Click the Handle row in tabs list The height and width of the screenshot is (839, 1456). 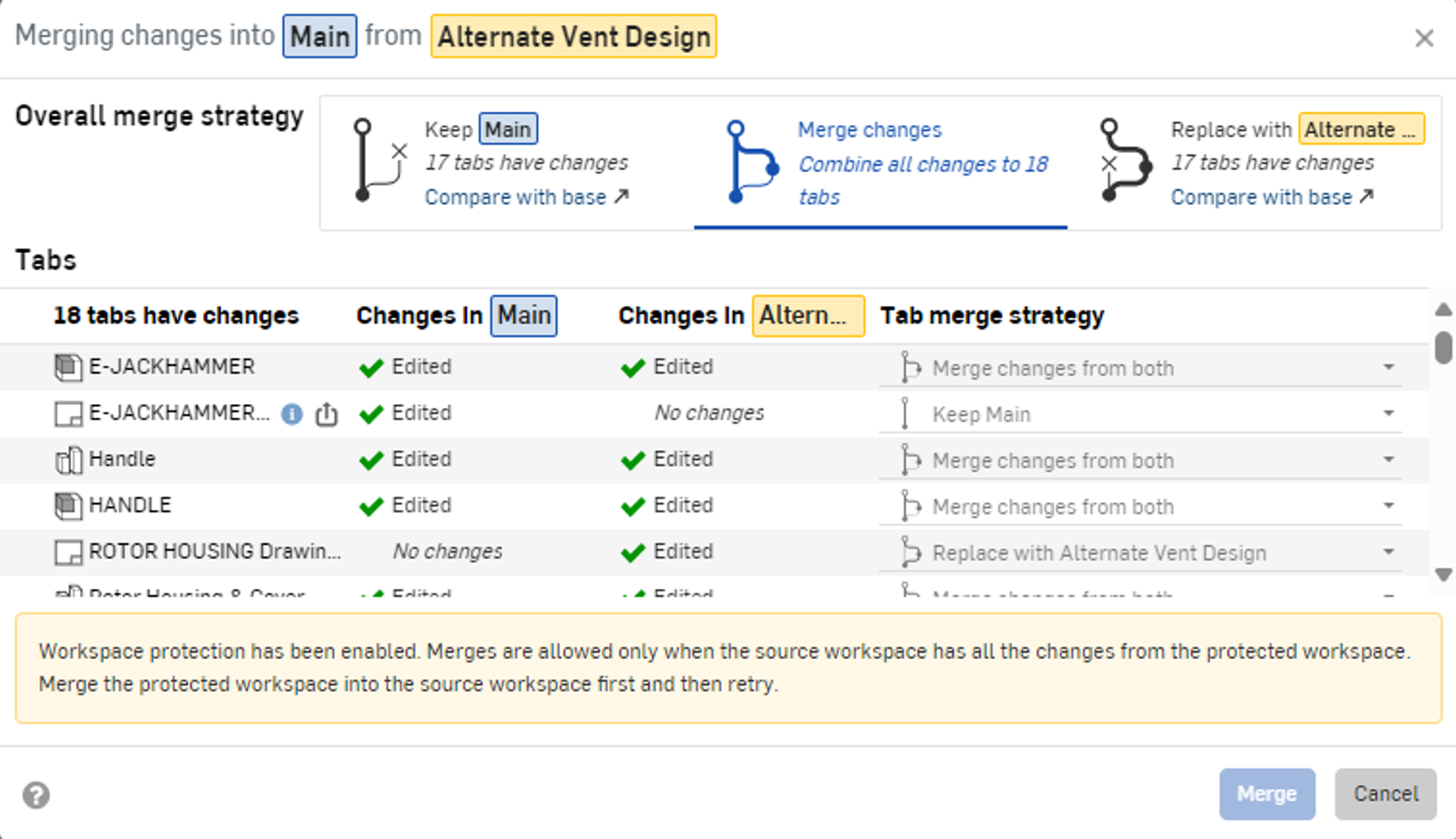122,460
